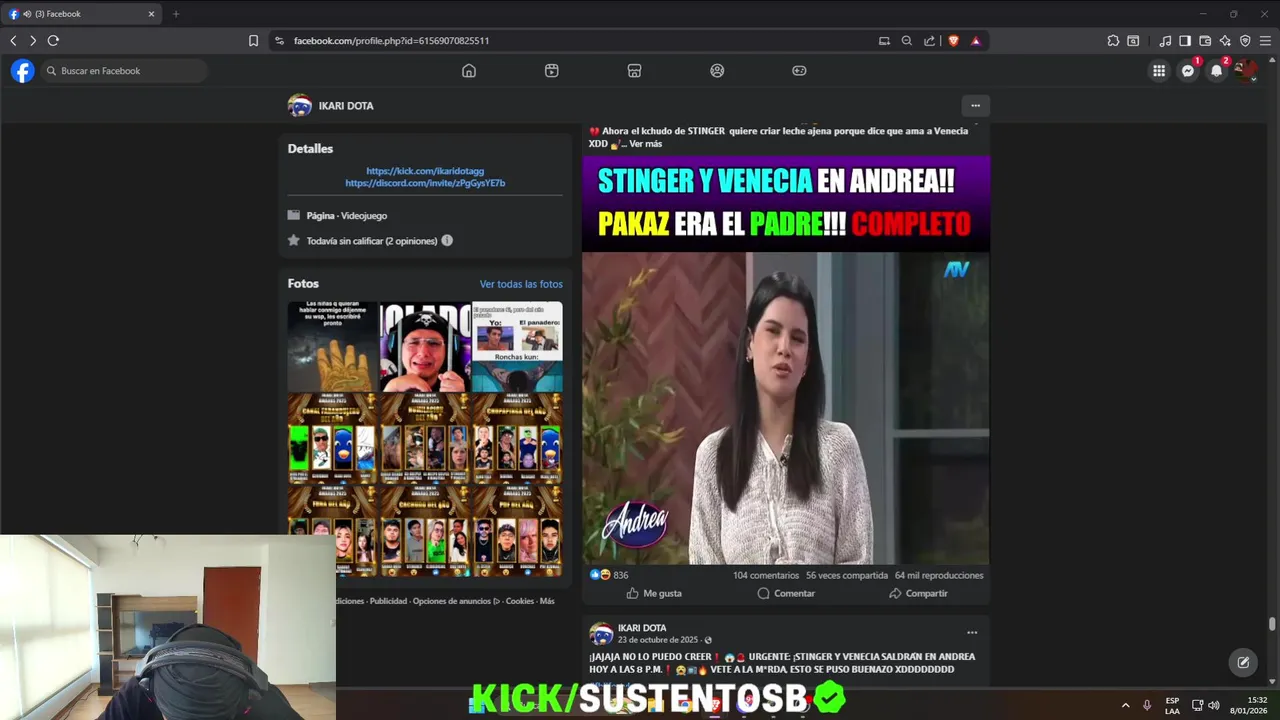1280x720 pixels.
Task: Open Ver todas las fotos
Action: (521, 284)
